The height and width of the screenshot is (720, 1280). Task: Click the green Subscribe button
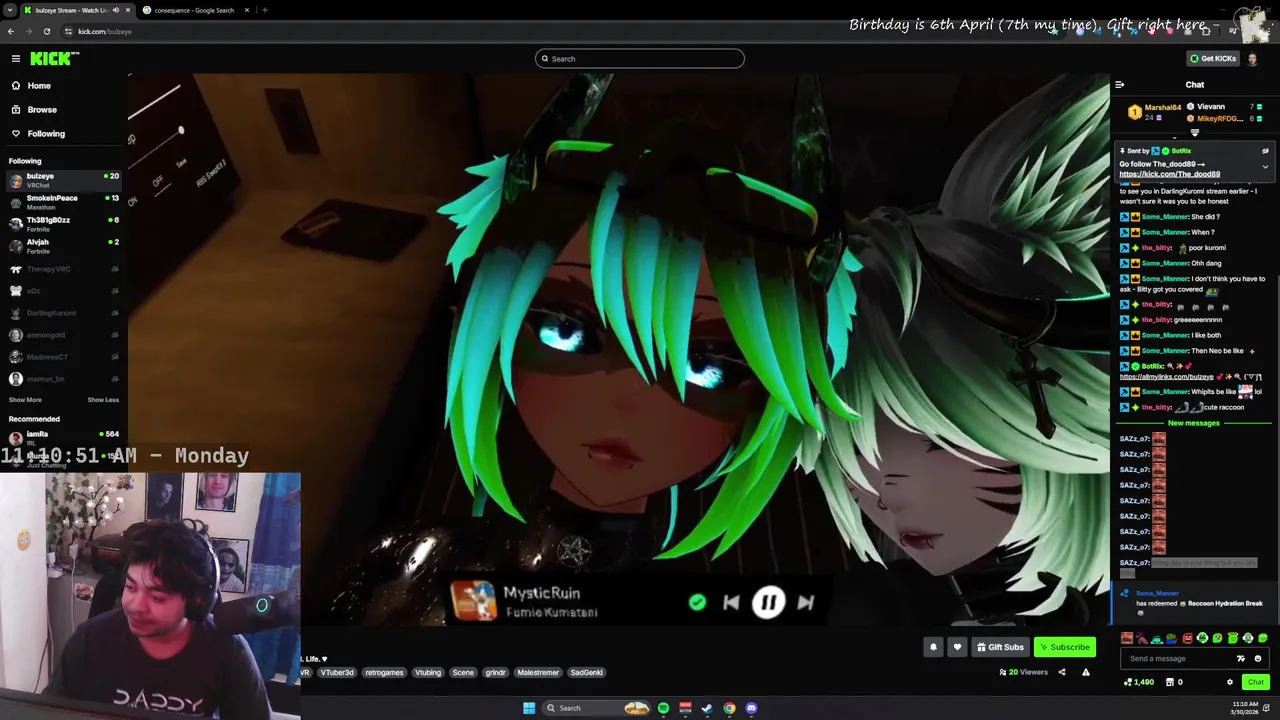[x=1064, y=647]
